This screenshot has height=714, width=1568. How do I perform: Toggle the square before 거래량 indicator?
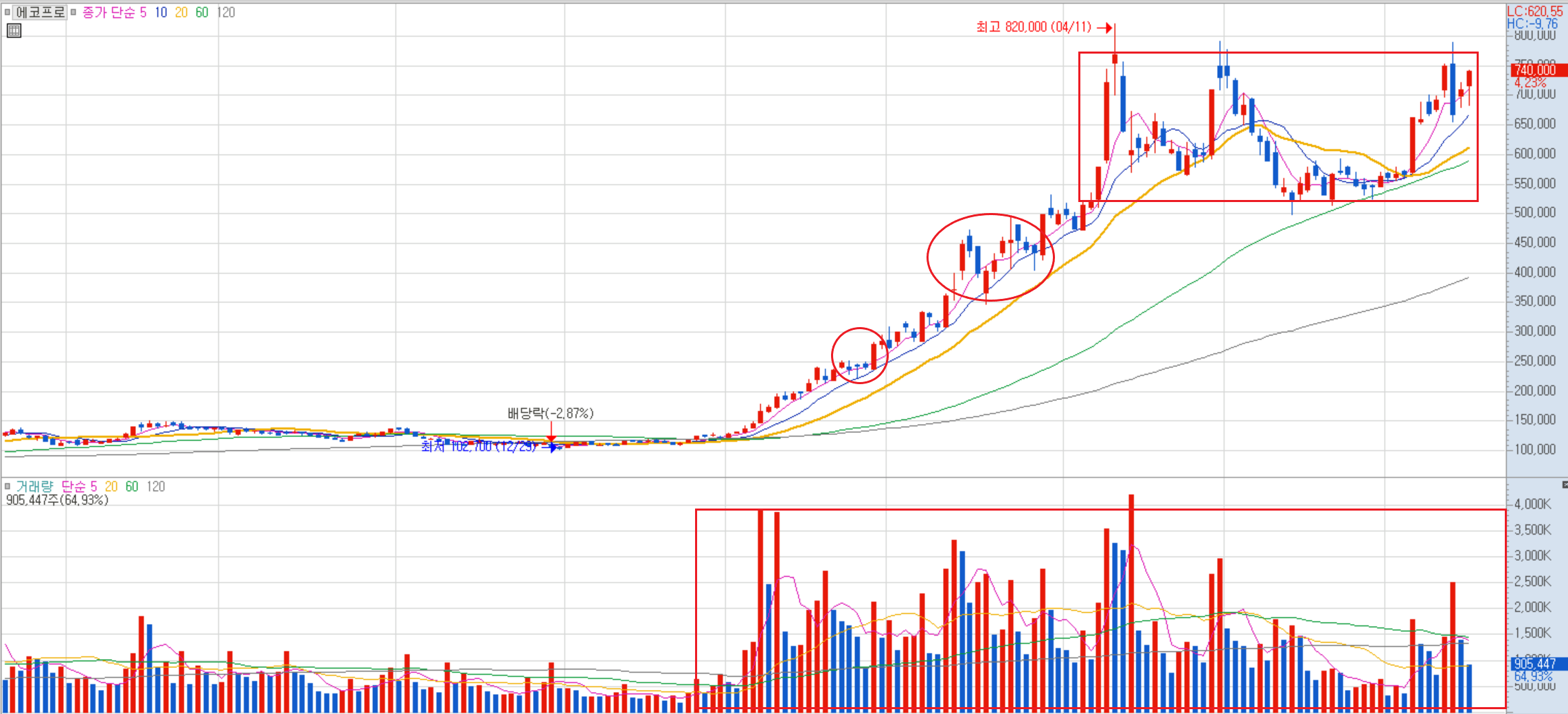click(7, 486)
